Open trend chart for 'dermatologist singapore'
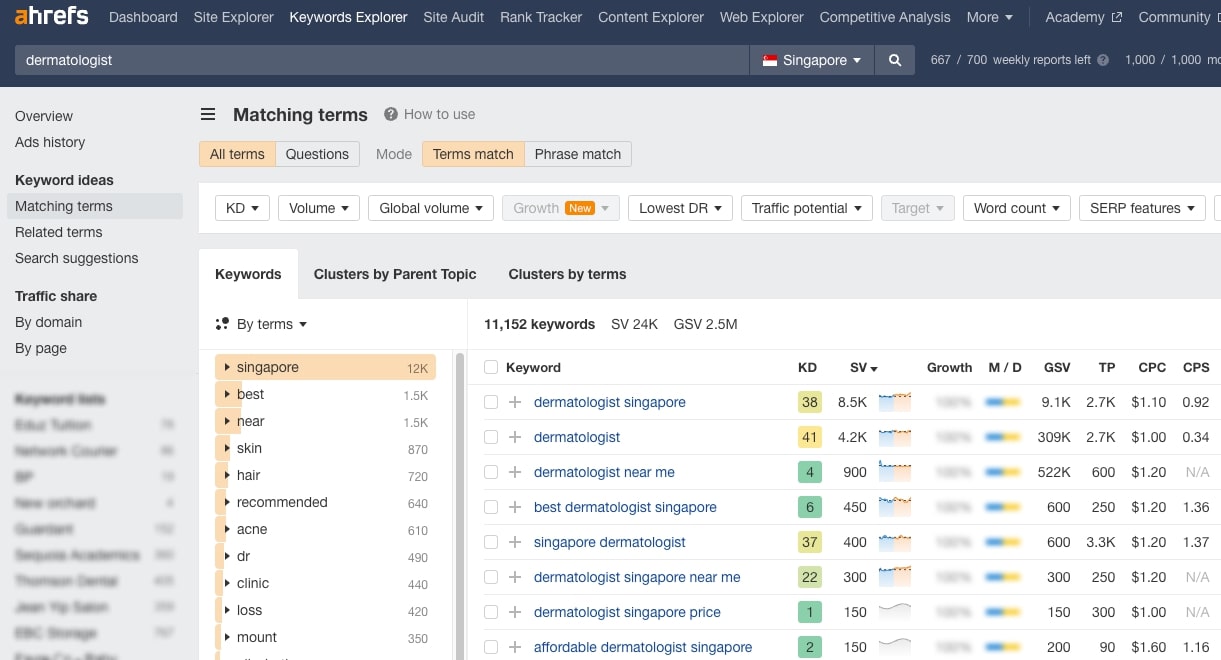 coord(895,402)
